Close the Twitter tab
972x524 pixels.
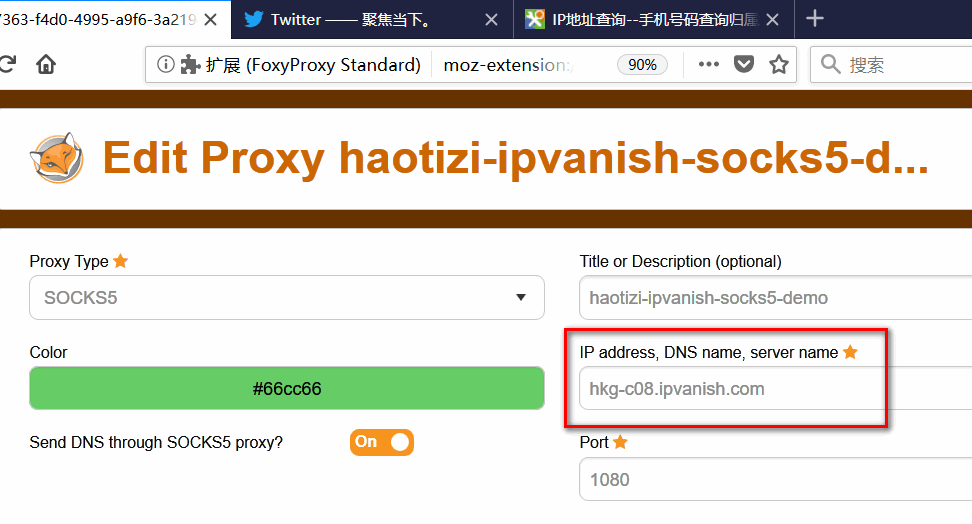tap(491, 20)
